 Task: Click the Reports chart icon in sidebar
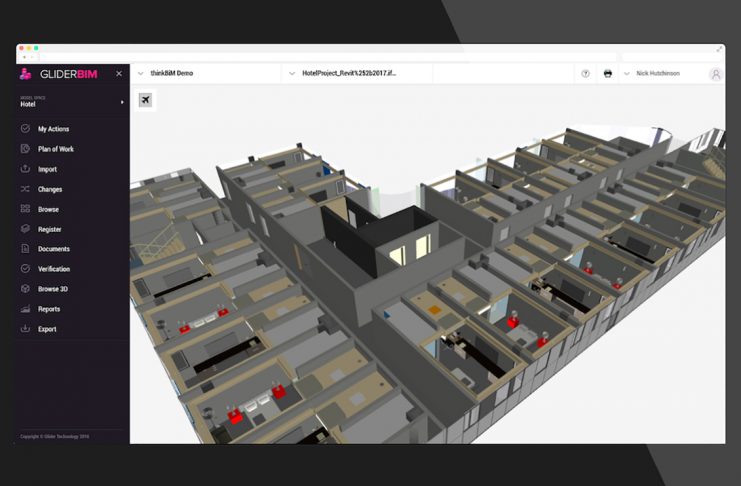click(x=25, y=309)
